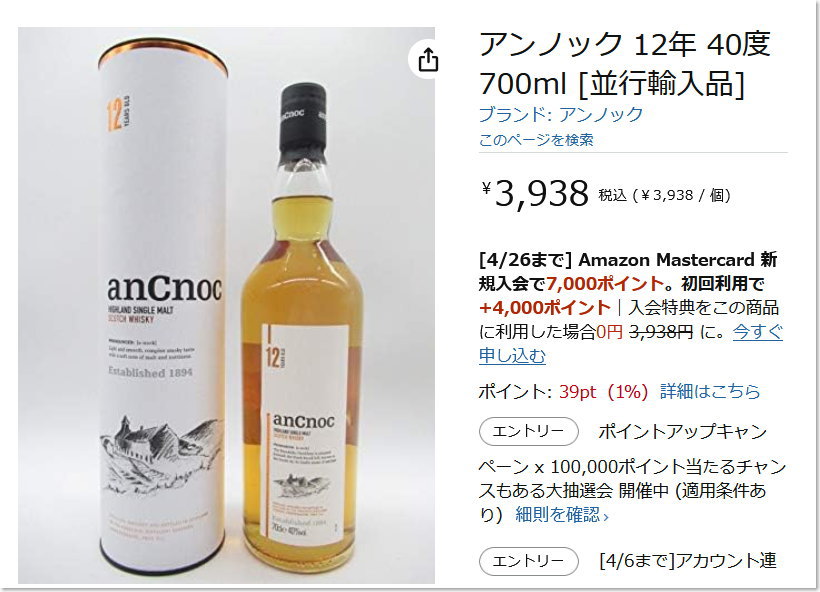Click the このページを検索 link
The image size is (820, 592).
[536, 140]
